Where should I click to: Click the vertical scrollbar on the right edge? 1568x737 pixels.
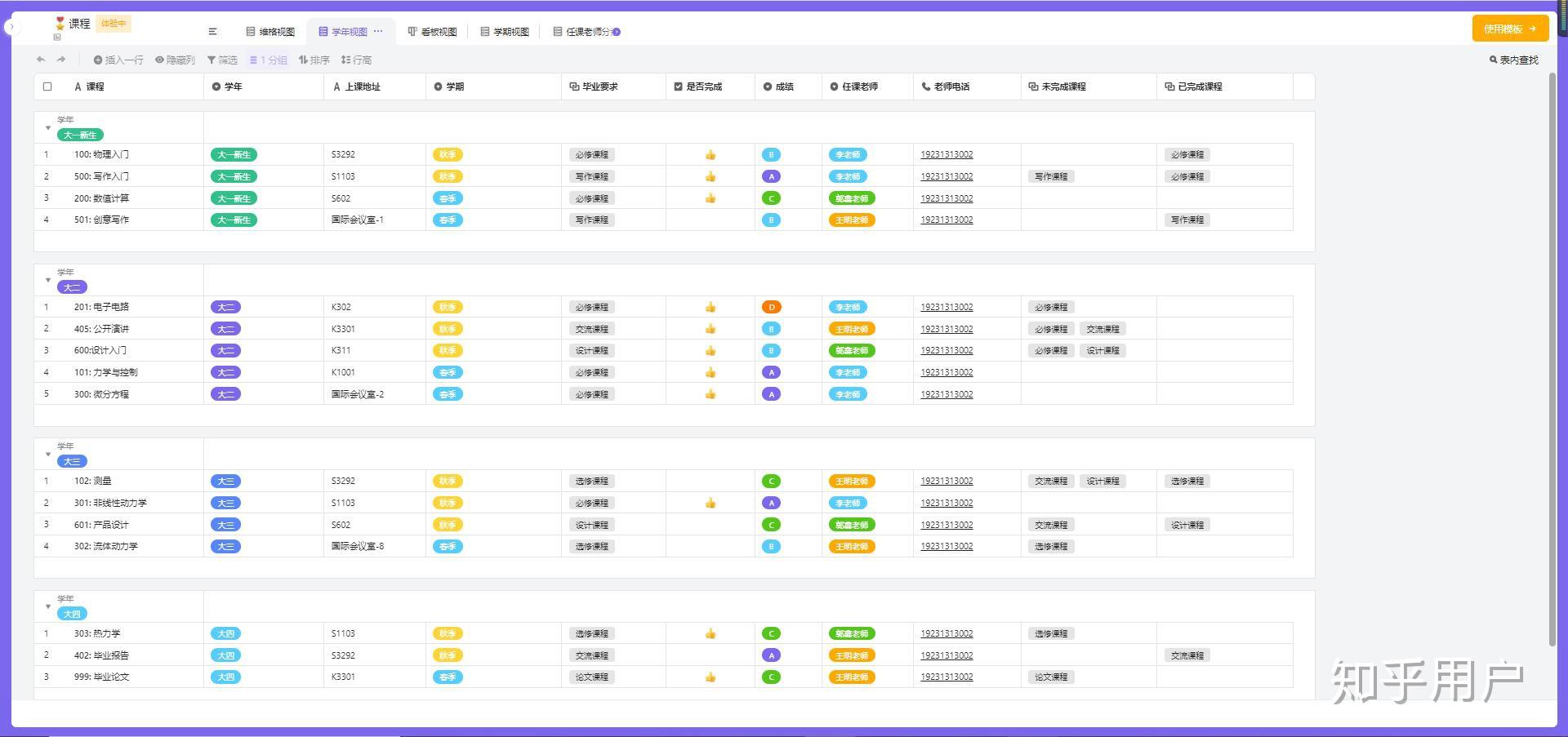click(1552, 359)
